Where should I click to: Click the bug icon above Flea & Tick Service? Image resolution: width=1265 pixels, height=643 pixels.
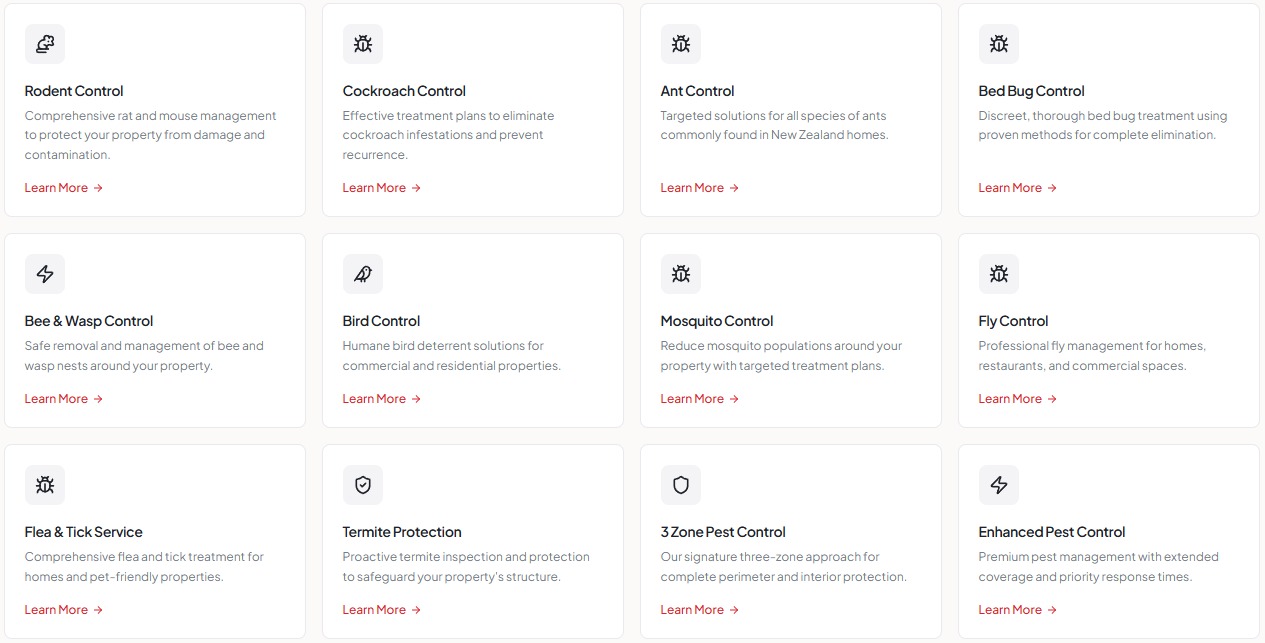coord(45,485)
